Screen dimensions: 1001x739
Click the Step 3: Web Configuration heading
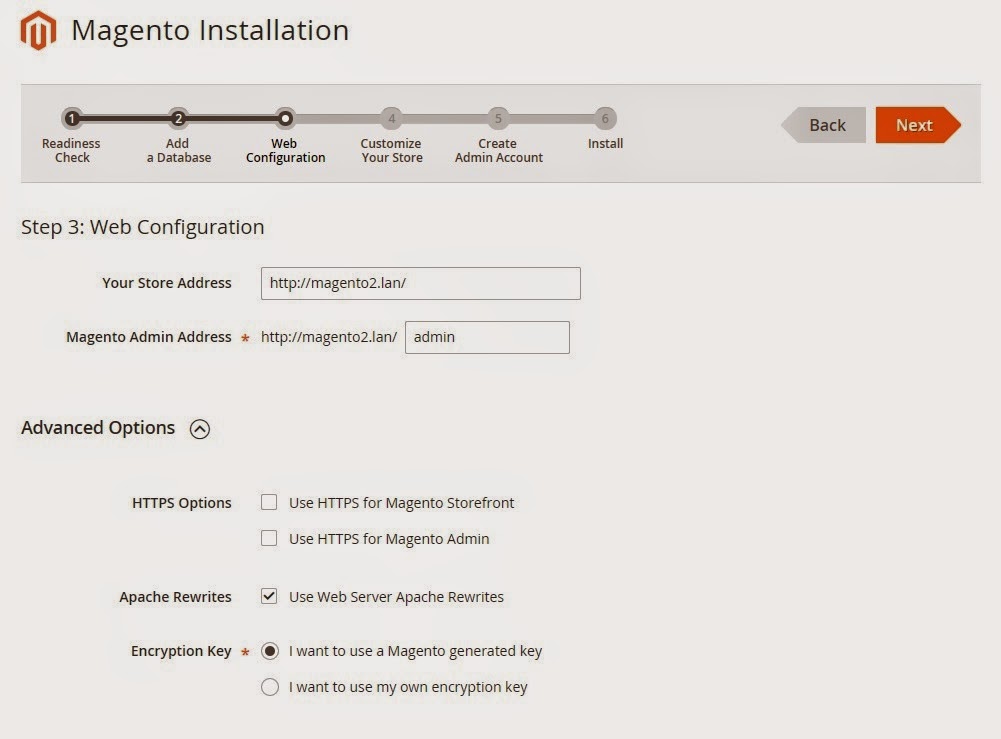142,227
